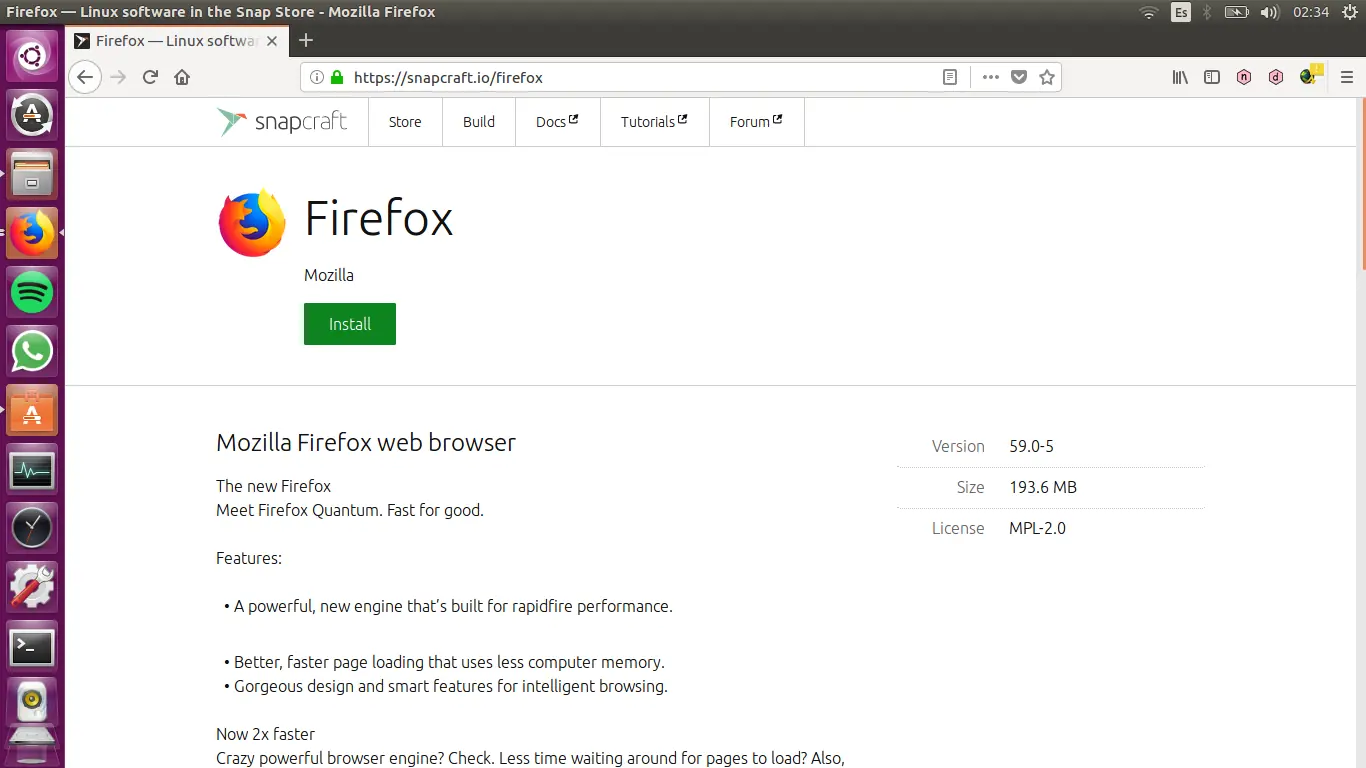Show site information icon in address bar

pyautogui.click(x=317, y=77)
